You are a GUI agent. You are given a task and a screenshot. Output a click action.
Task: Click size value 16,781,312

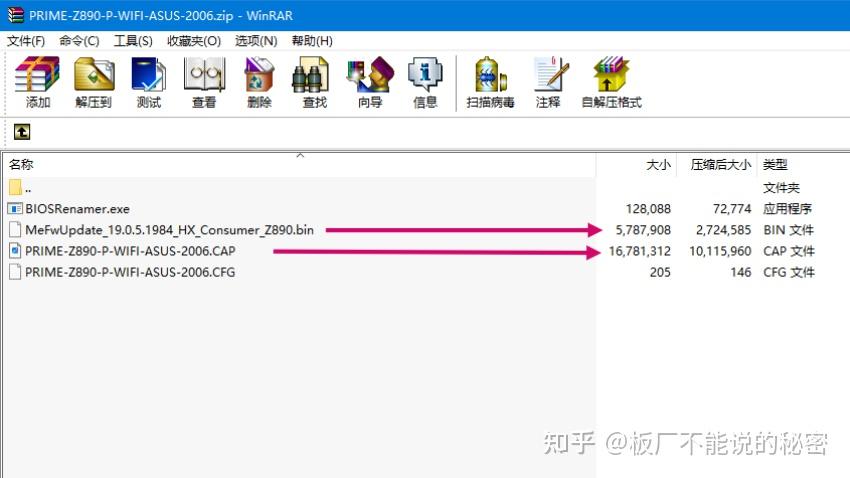click(x=640, y=251)
